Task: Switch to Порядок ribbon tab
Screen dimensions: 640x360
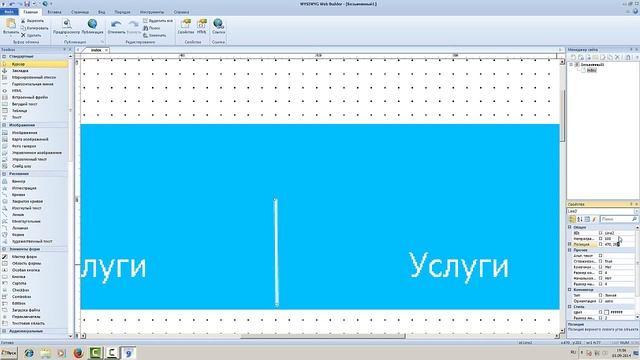Action: pos(122,12)
